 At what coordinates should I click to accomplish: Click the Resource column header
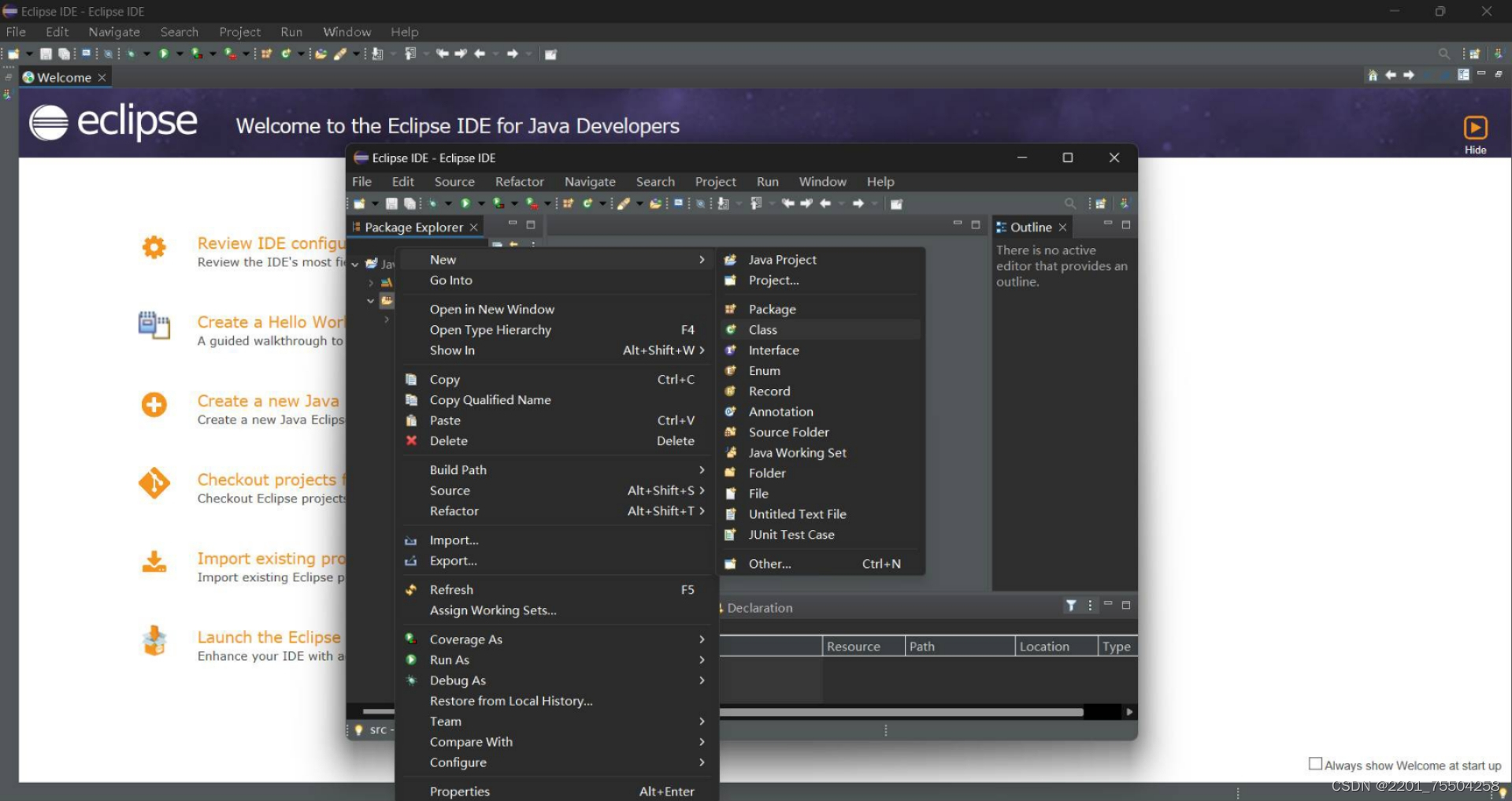[x=864, y=646]
